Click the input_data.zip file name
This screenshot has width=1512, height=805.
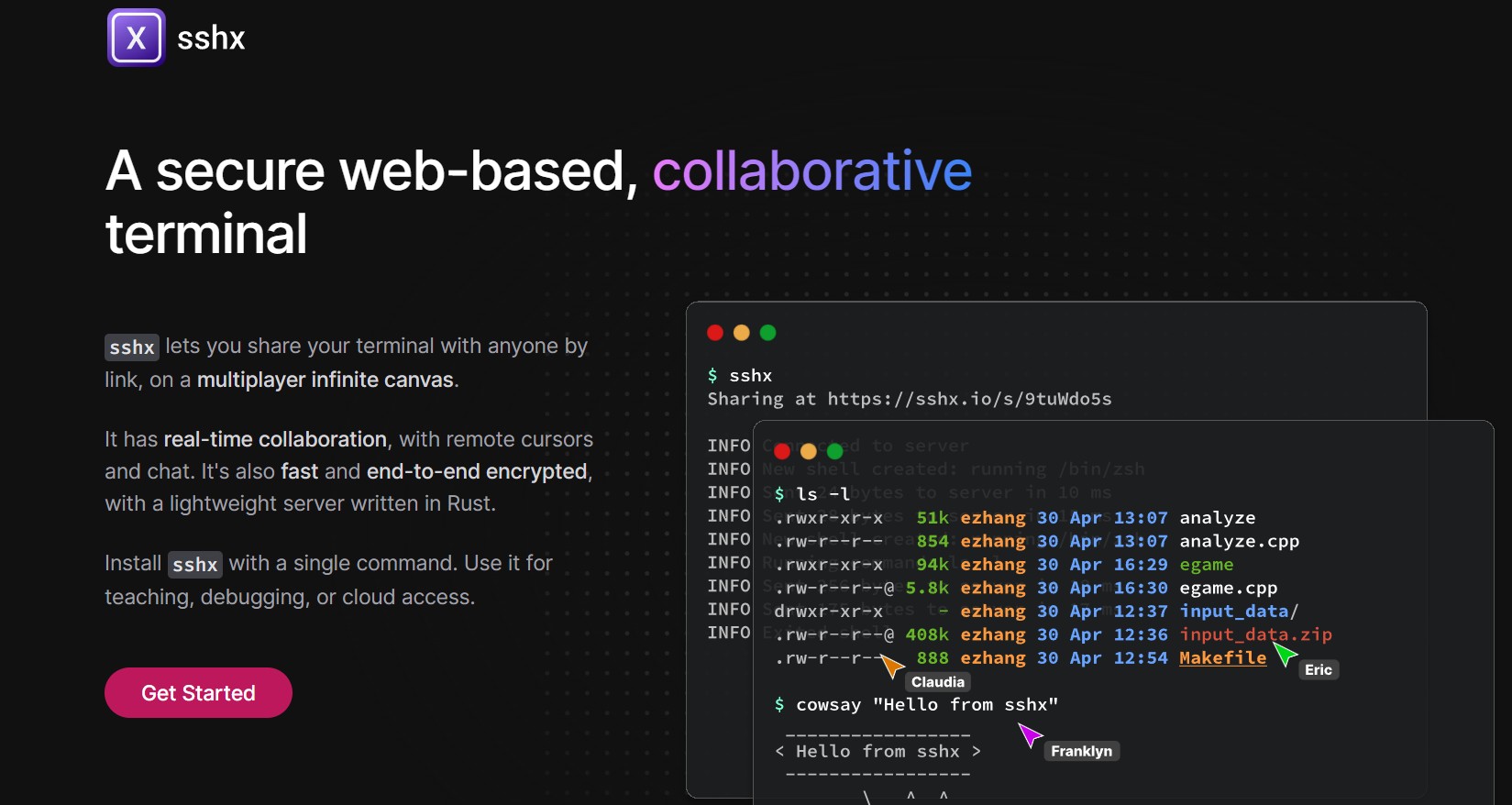[x=1255, y=634]
